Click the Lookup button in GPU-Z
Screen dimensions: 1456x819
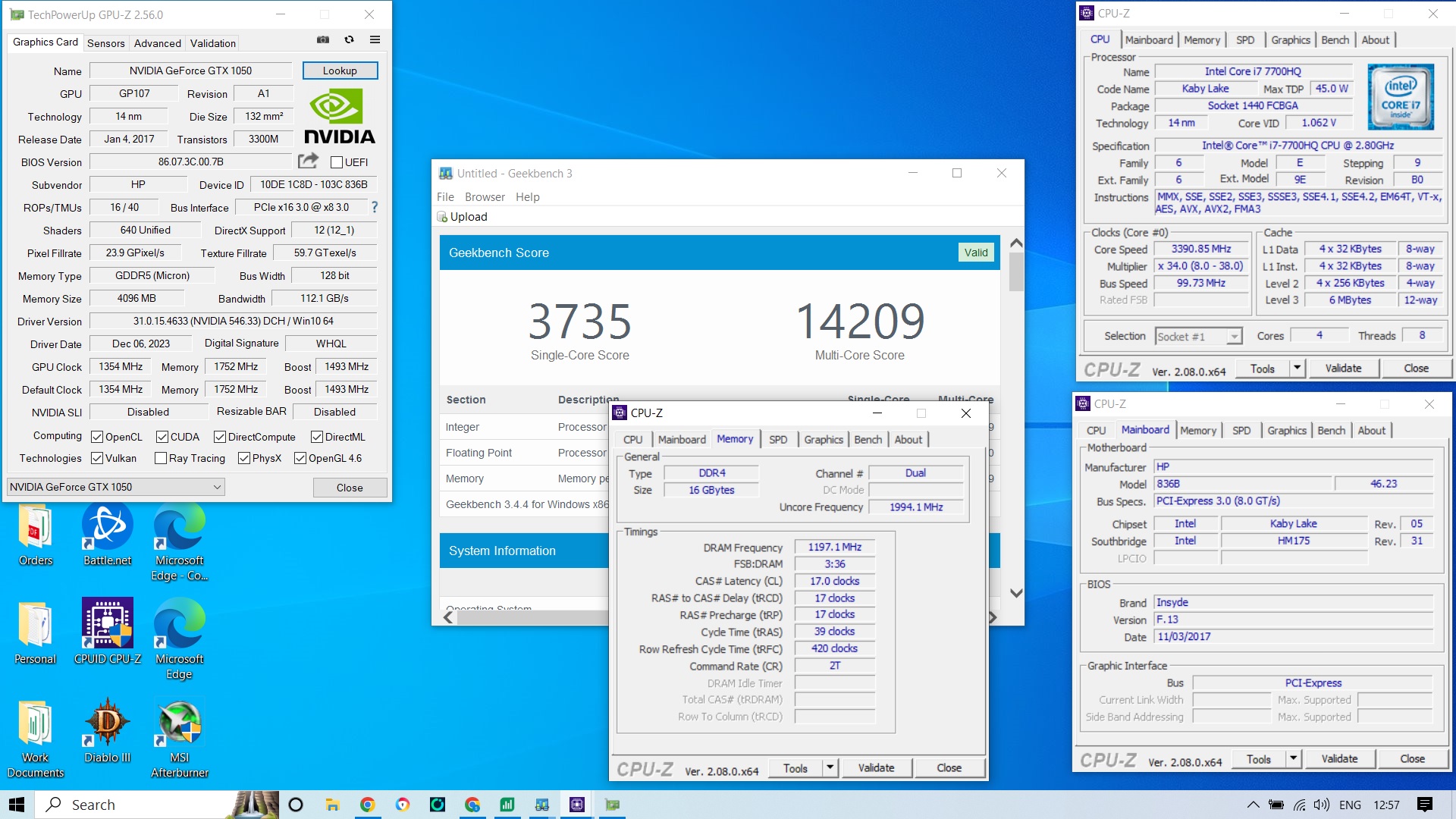tap(340, 71)
